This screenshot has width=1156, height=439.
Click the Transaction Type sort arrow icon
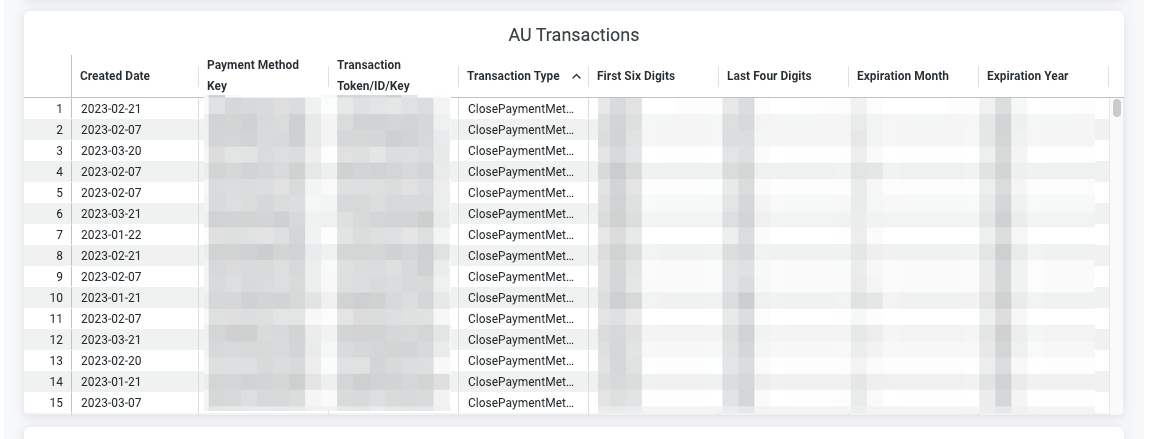coord(577,76)
